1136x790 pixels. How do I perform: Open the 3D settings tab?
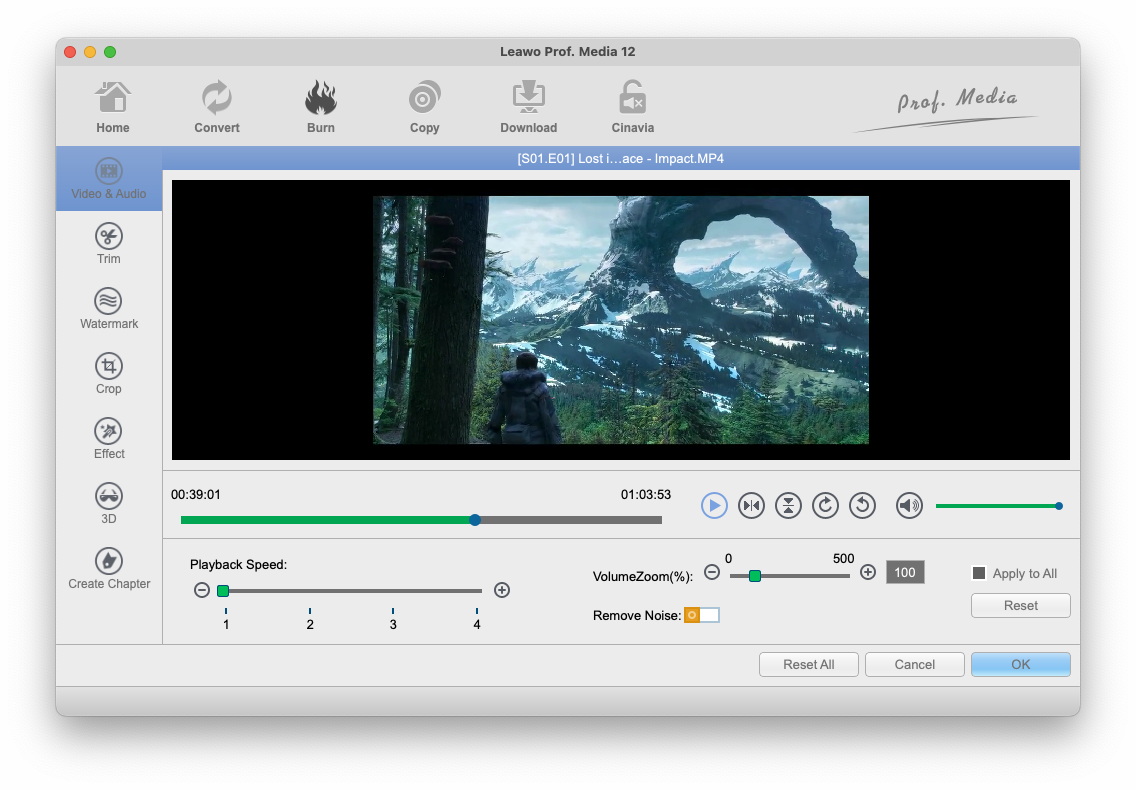[x=109, y=504]
